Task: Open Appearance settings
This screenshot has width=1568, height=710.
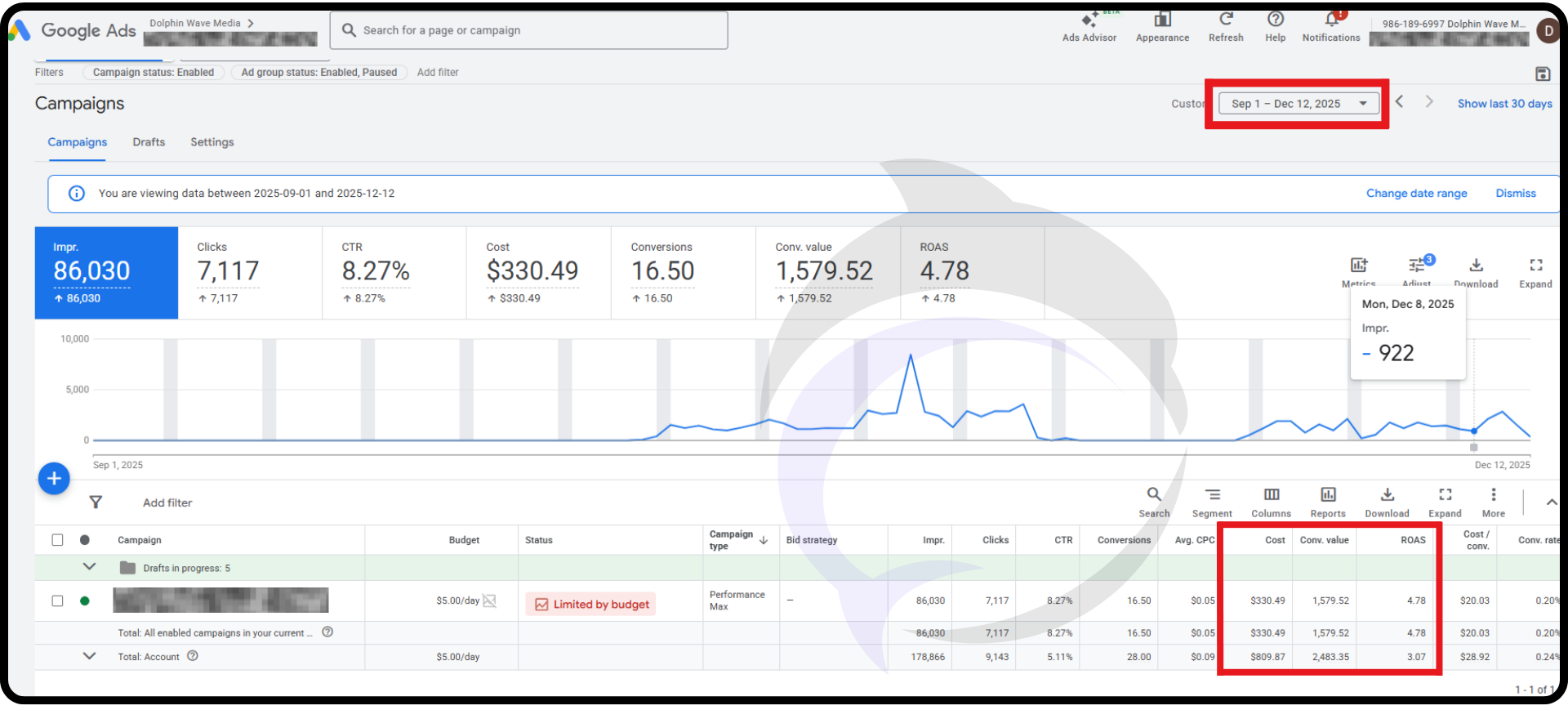Action: (x=1162, y=27)
